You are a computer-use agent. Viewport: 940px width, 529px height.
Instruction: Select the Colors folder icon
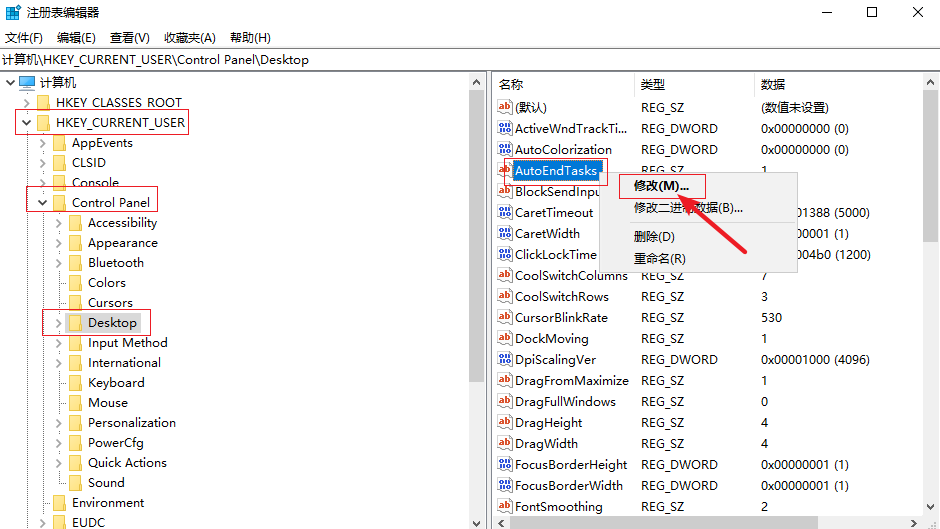[75, 283]
